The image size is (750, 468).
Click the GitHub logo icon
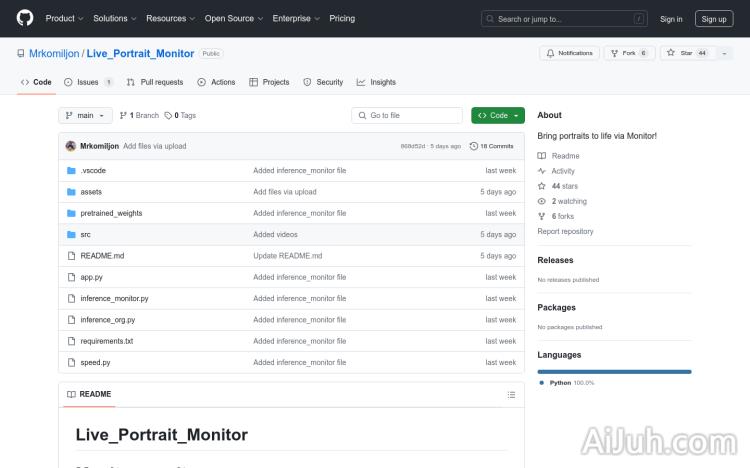(25, 18)
